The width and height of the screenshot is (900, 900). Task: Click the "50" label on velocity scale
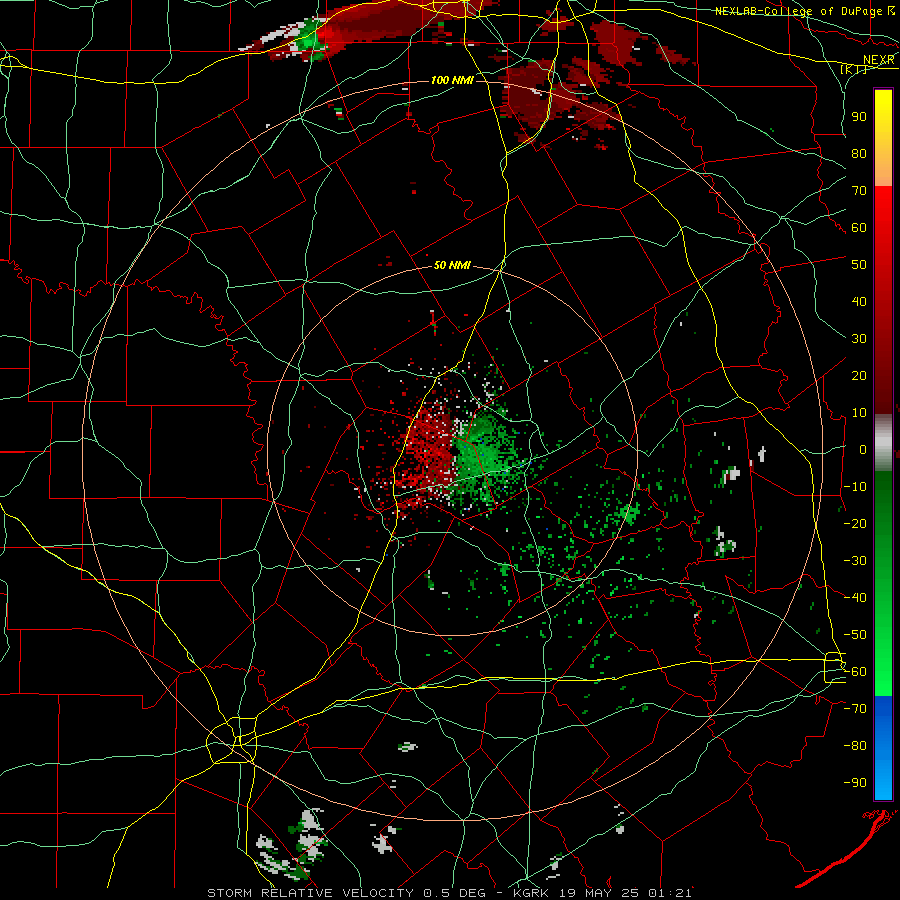[x=859, y=265]
